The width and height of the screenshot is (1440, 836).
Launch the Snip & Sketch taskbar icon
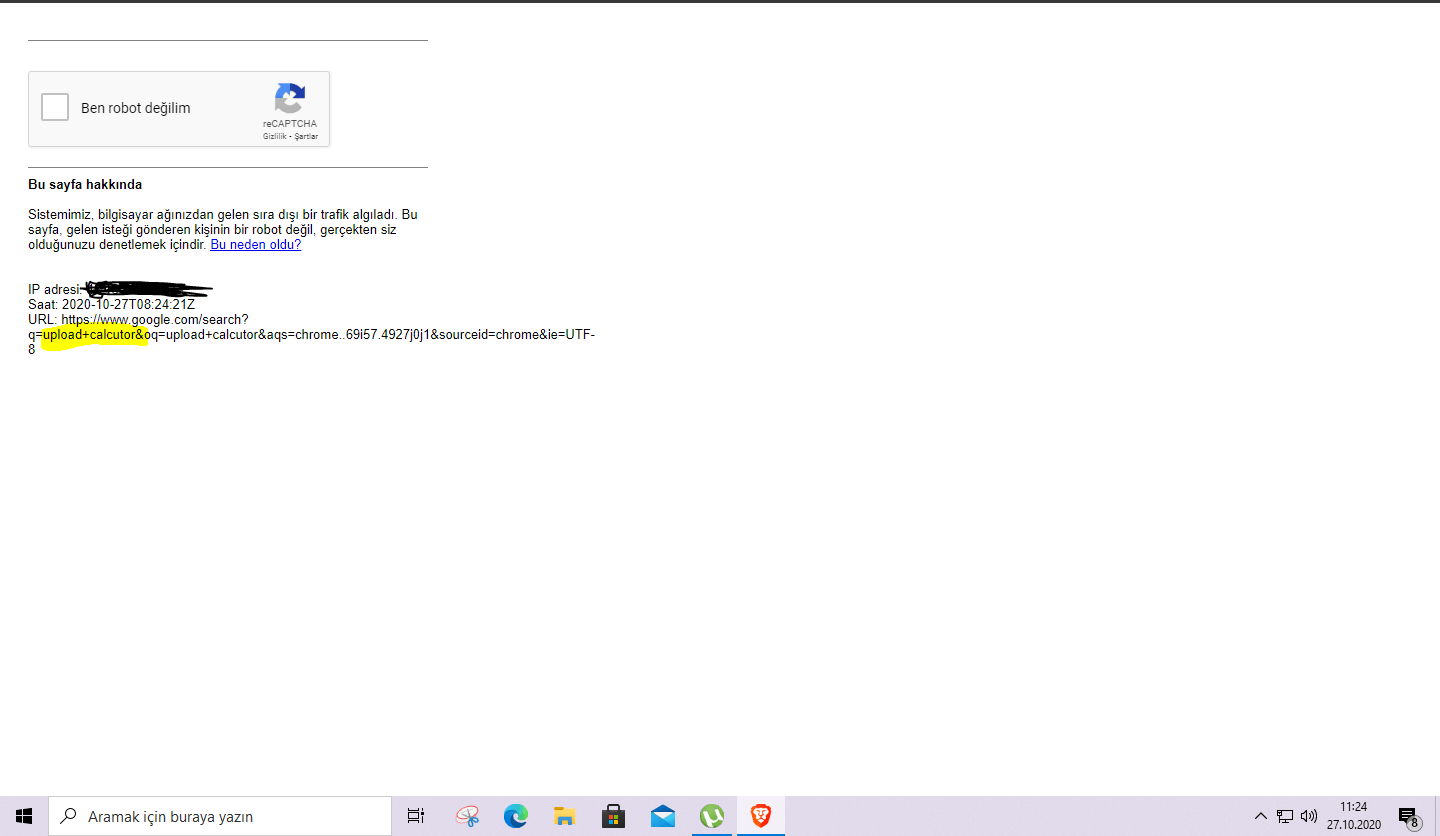pos(467,816)
